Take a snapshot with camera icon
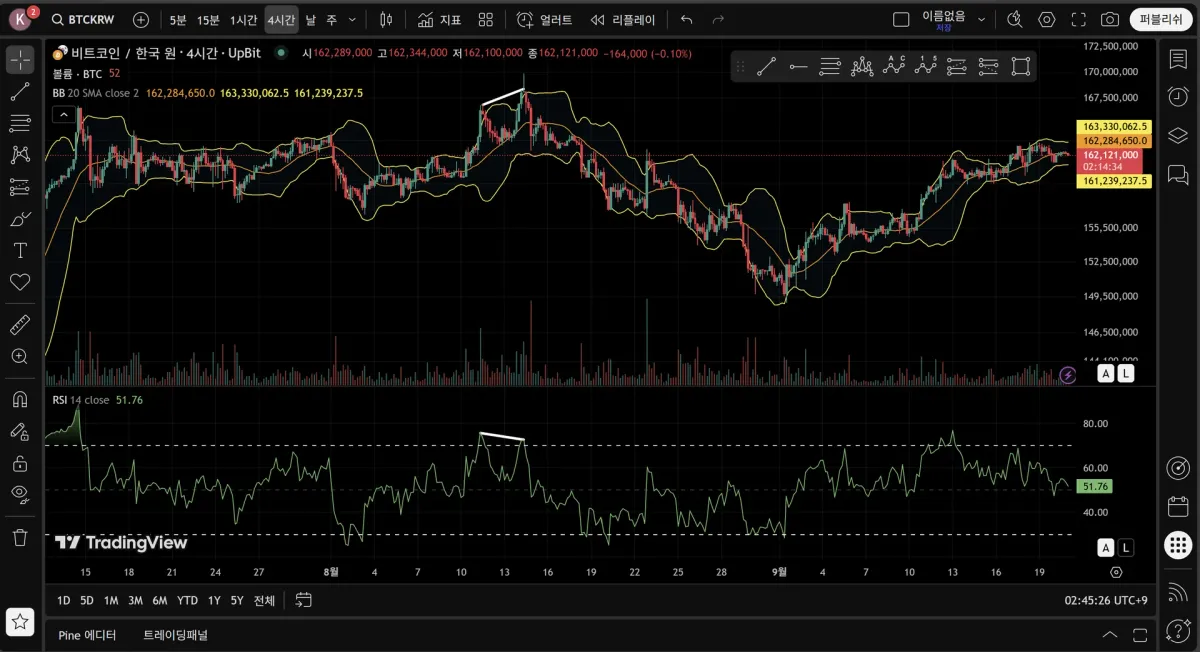This screenshot has width=1200, height=652. (1110, 20)
